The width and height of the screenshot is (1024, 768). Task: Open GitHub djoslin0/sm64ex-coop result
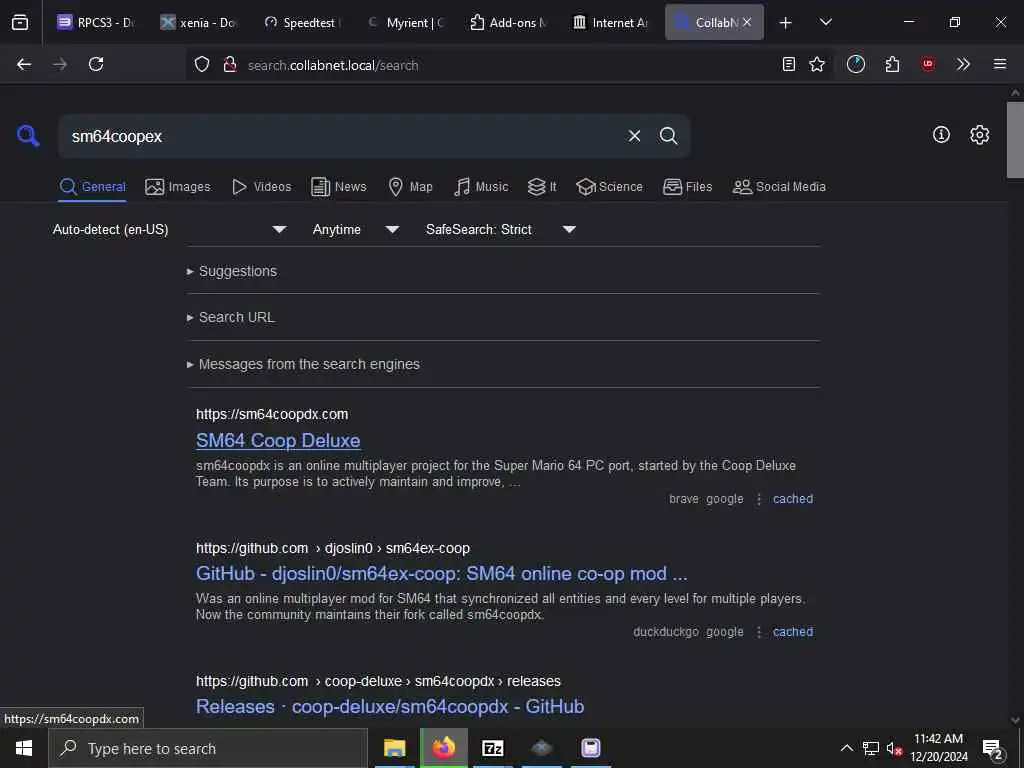[x=441, y=573]
